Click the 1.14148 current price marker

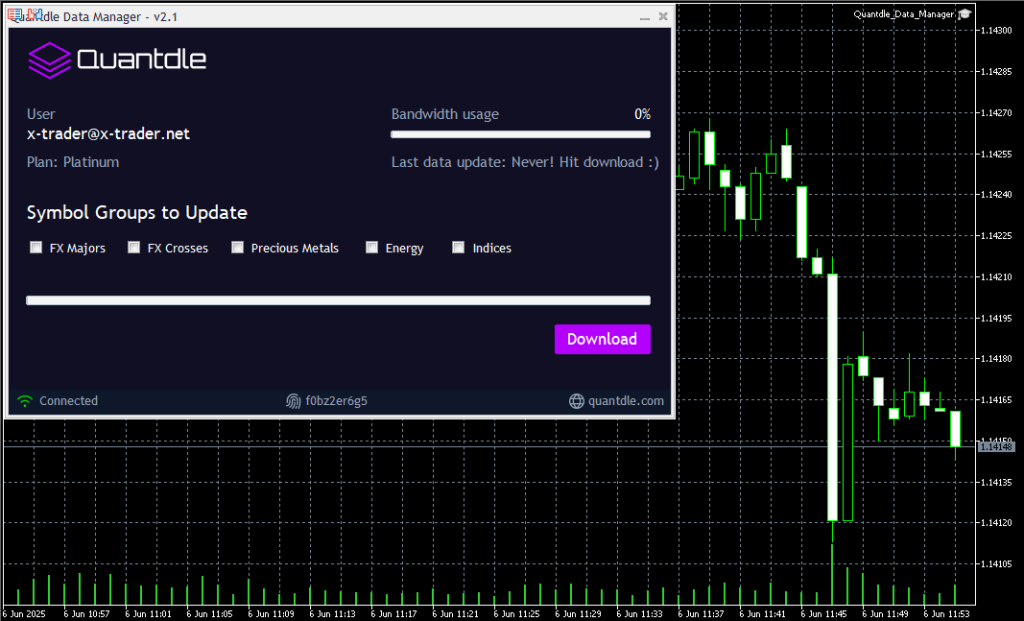pyautogui.click(x=996, y=447)
